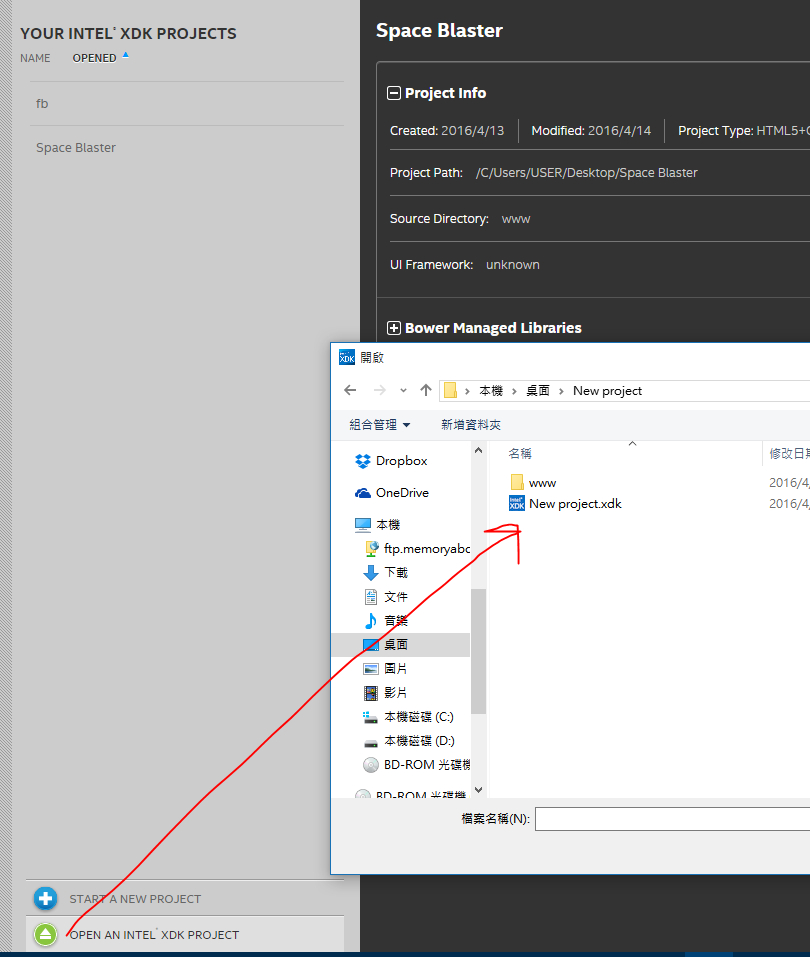Screen dimensions: 810x957
Task: Select 本機磁碟 (D:) drive
Action: (408, 740)
